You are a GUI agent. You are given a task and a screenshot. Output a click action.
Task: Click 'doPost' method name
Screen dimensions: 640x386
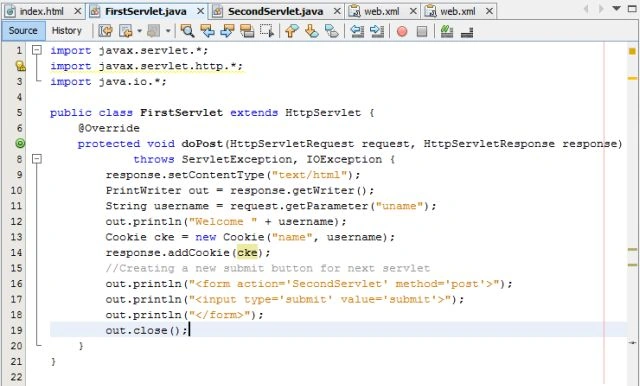click(x=202, y=144)
